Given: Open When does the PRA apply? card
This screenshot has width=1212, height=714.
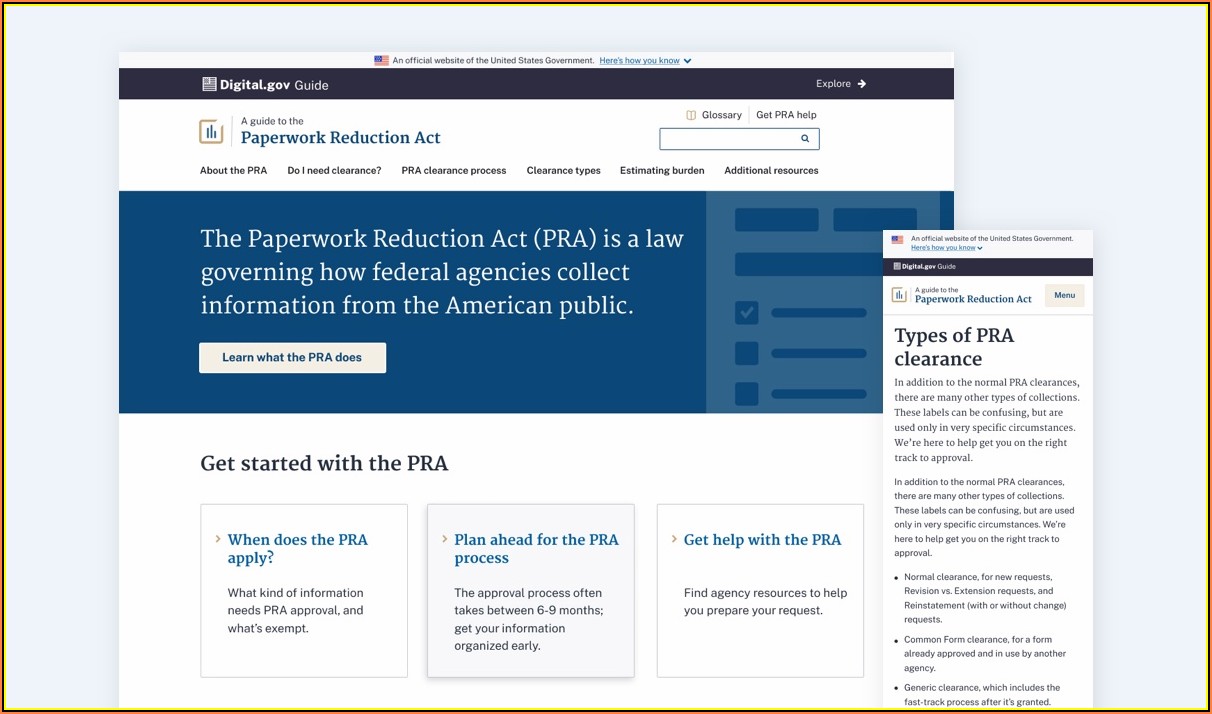Looking at the screenshot, I should click(x=304, y=591).
